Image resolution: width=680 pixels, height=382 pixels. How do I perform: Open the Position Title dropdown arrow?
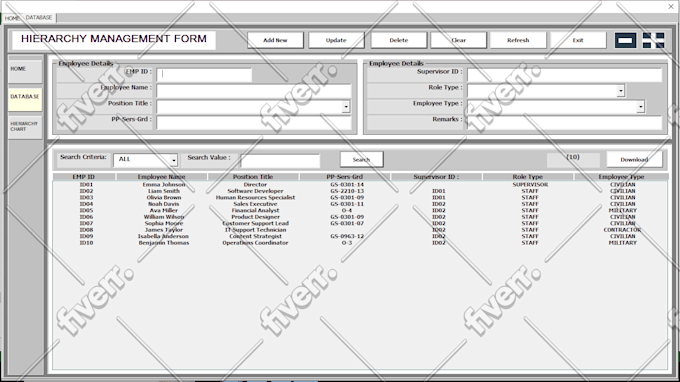[x=346, y=107]
